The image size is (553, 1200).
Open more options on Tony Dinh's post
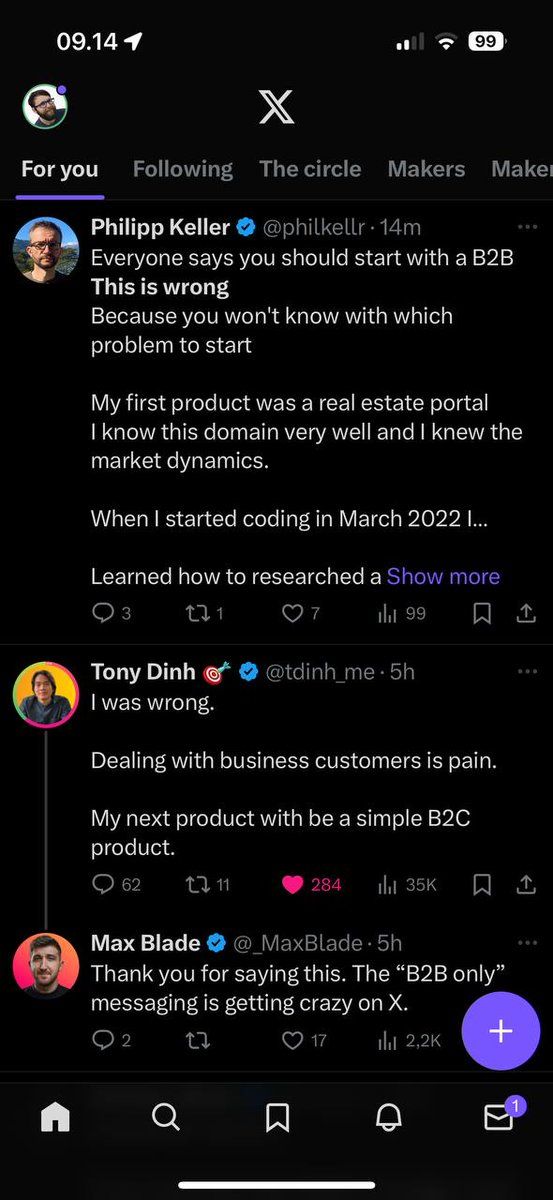527,671
